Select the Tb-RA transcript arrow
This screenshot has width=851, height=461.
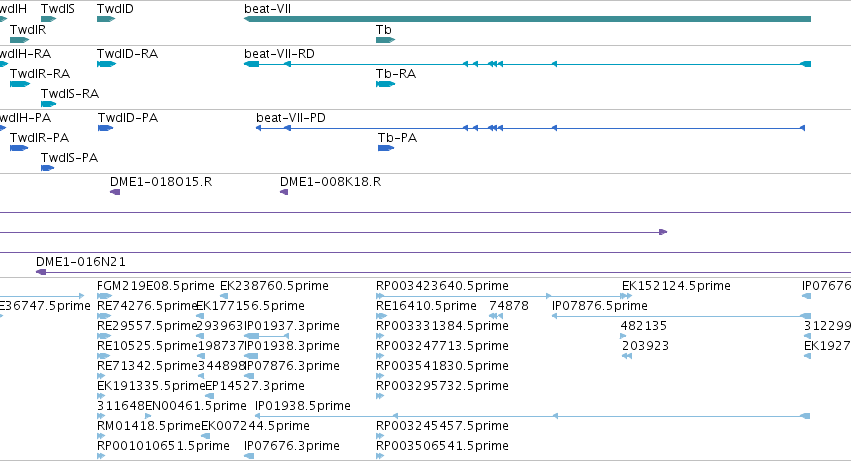tap(385, 84)
